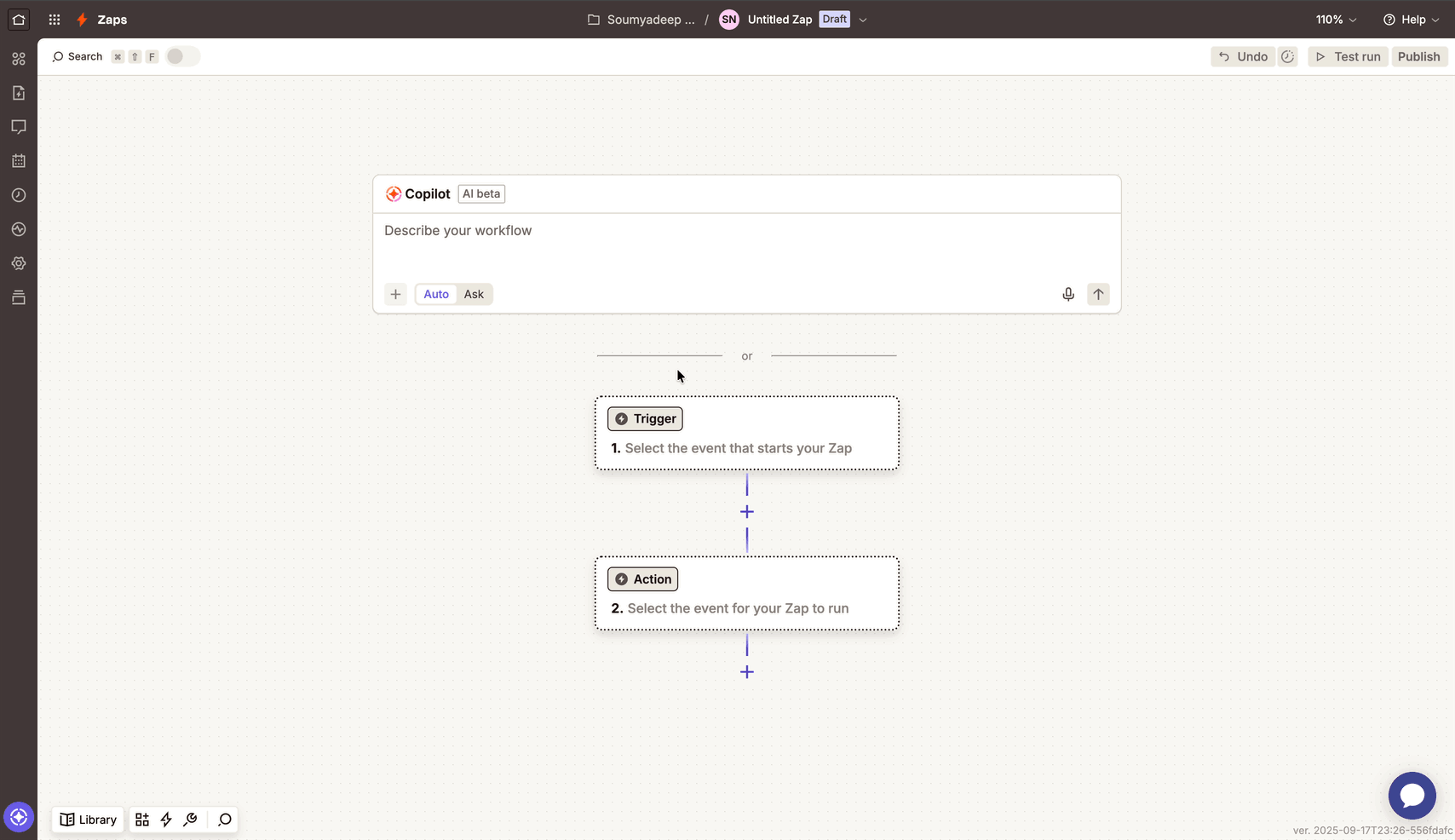Open the Library panel
This screenshot has height=840, width=1455.
(89, 820)
